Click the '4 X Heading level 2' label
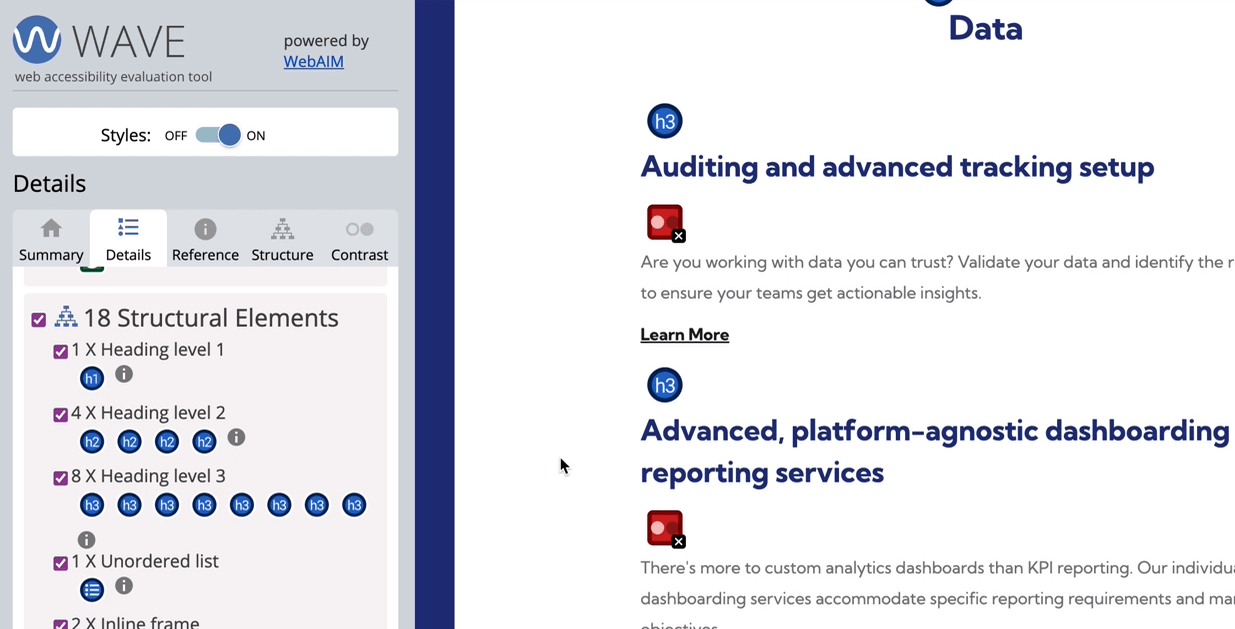The image size is (1235, 629). coord(148,413)
